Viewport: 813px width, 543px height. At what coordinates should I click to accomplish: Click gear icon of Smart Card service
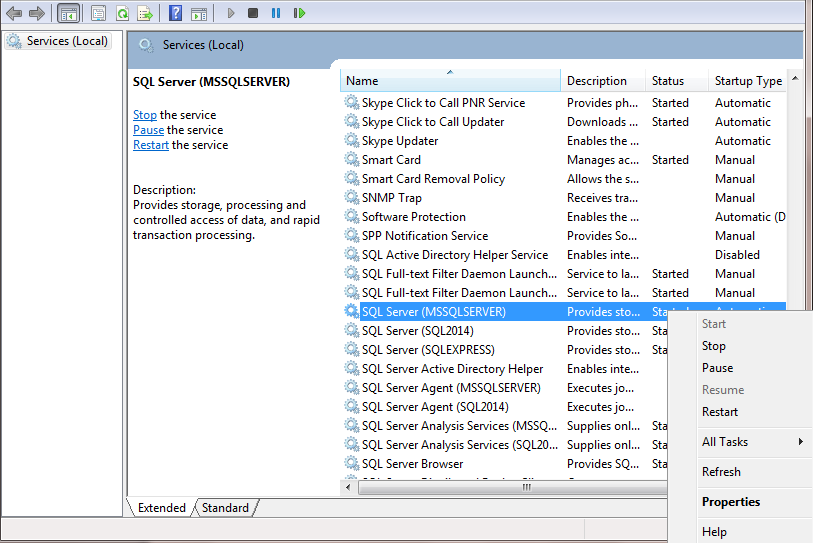(352, 160)
